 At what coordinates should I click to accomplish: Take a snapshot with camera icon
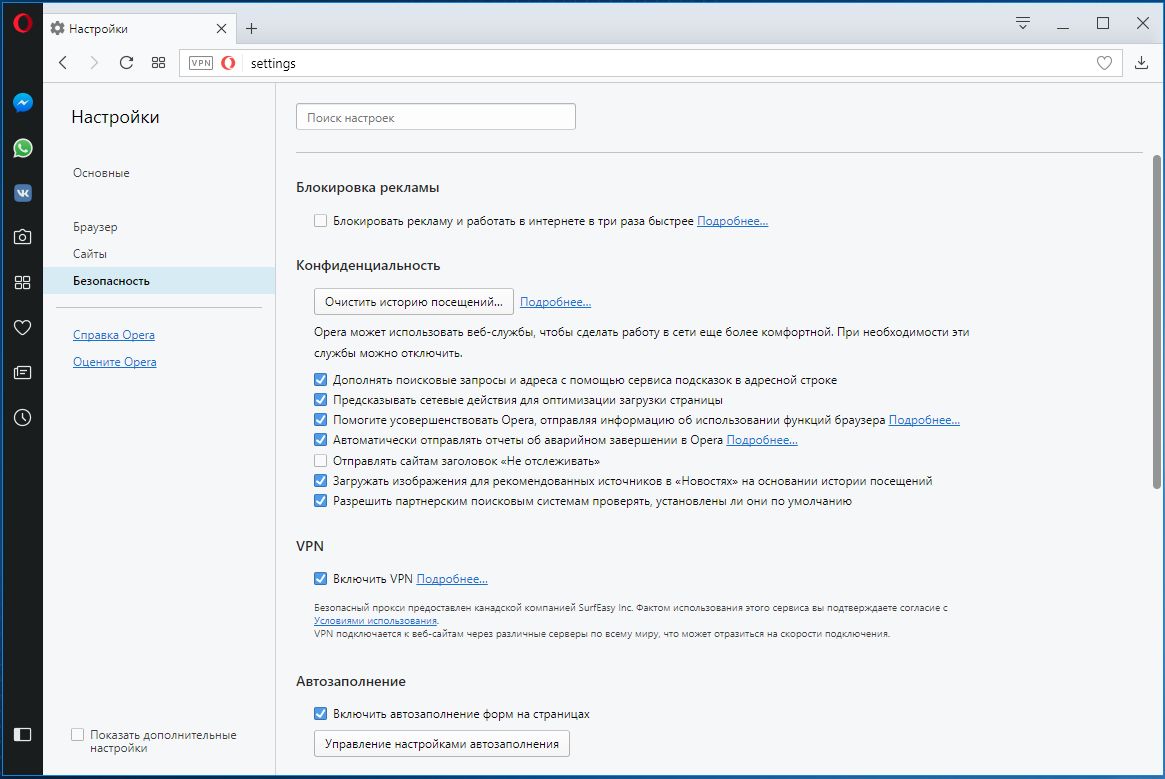coord(22,237)
